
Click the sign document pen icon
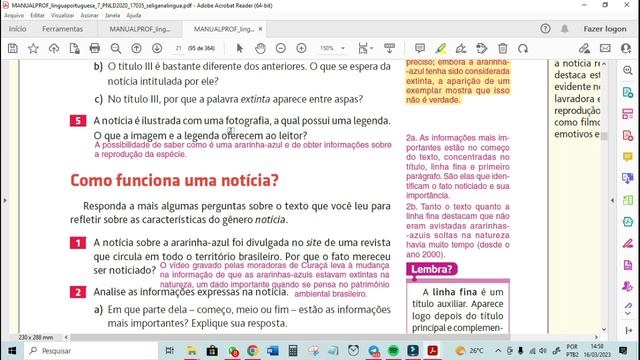(461, 48)
